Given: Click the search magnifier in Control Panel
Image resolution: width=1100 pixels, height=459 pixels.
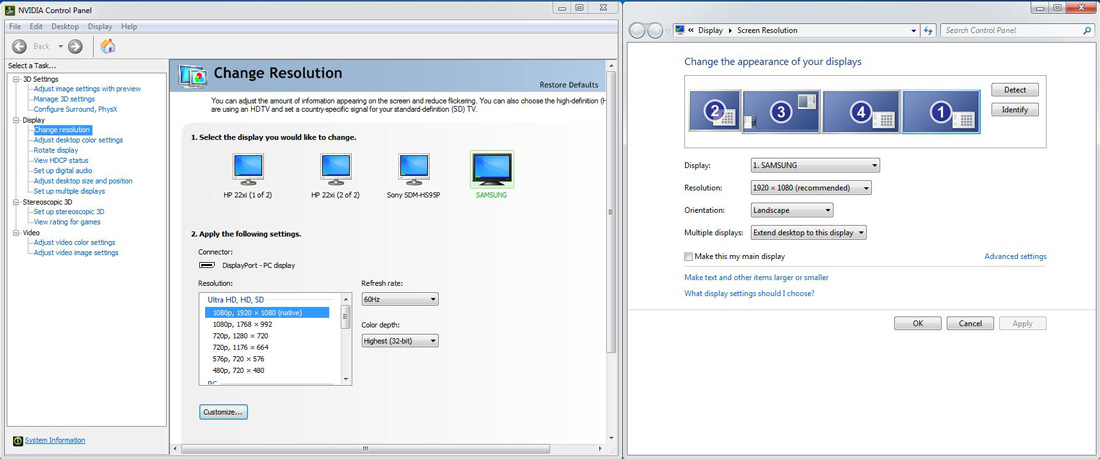Looking at the screenshot, I should (1087, 31).
